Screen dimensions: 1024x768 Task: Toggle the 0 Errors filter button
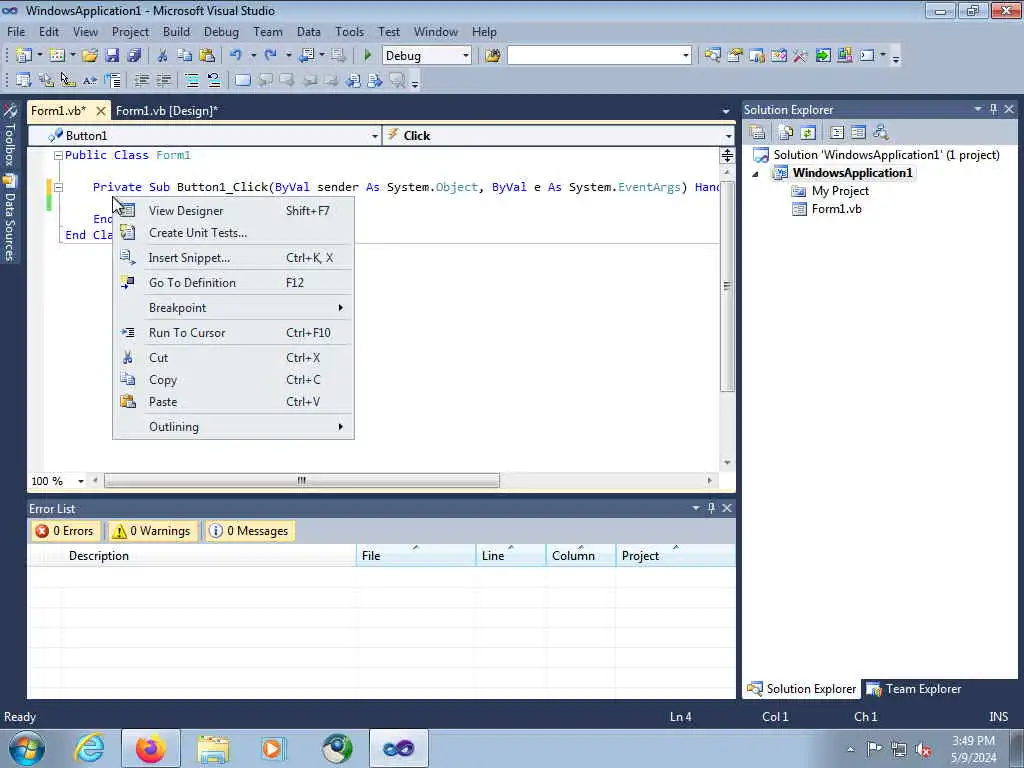click(65, 531)
